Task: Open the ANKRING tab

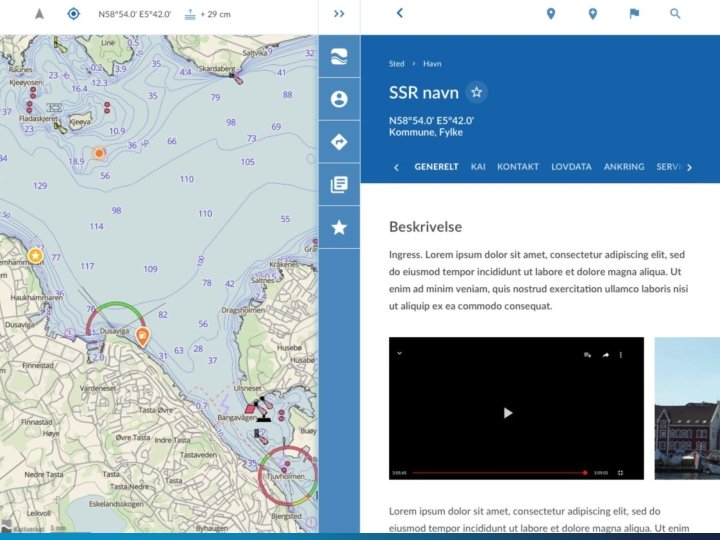Action: [x=624, y=167]
